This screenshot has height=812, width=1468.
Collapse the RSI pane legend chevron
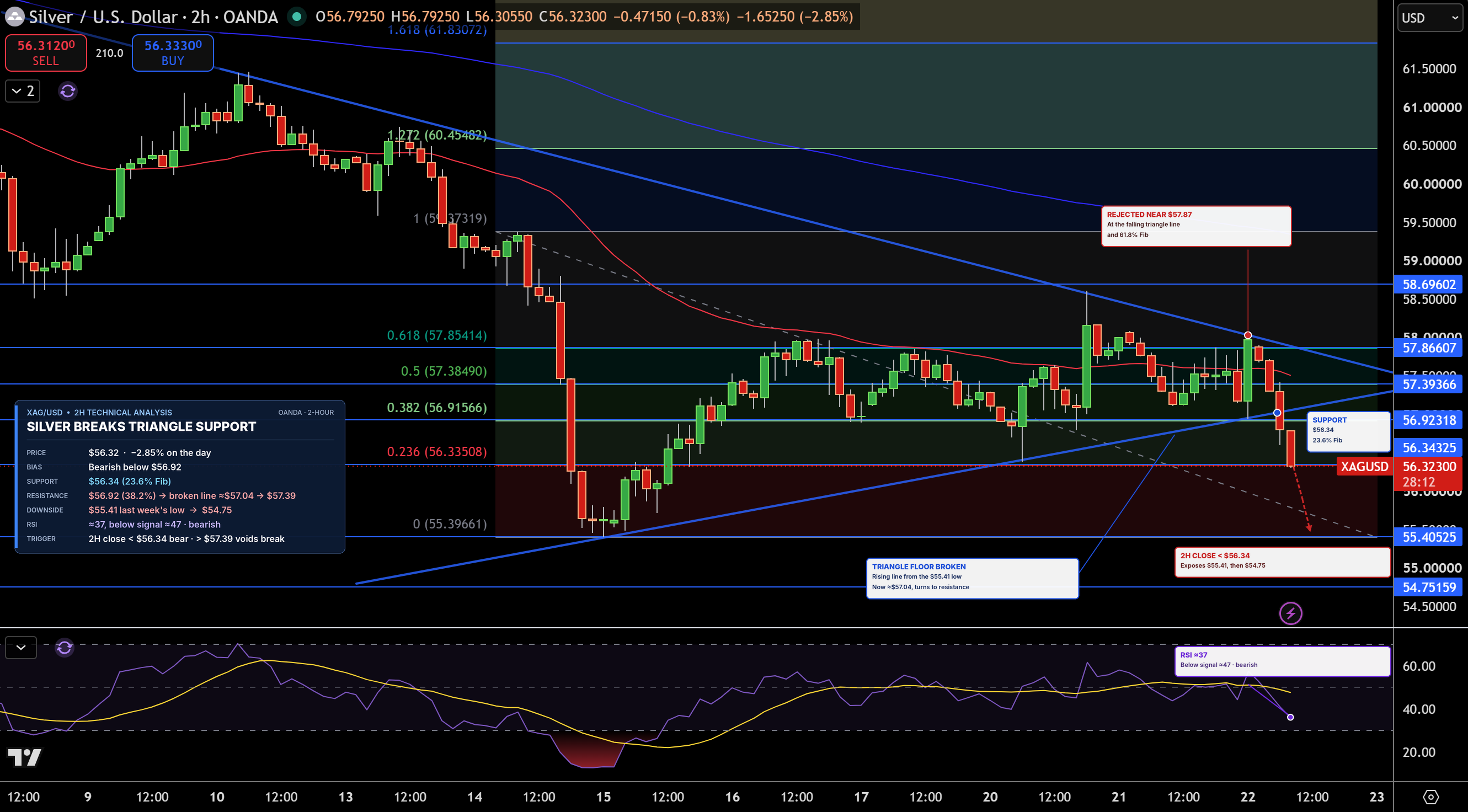tap(21, 647)
